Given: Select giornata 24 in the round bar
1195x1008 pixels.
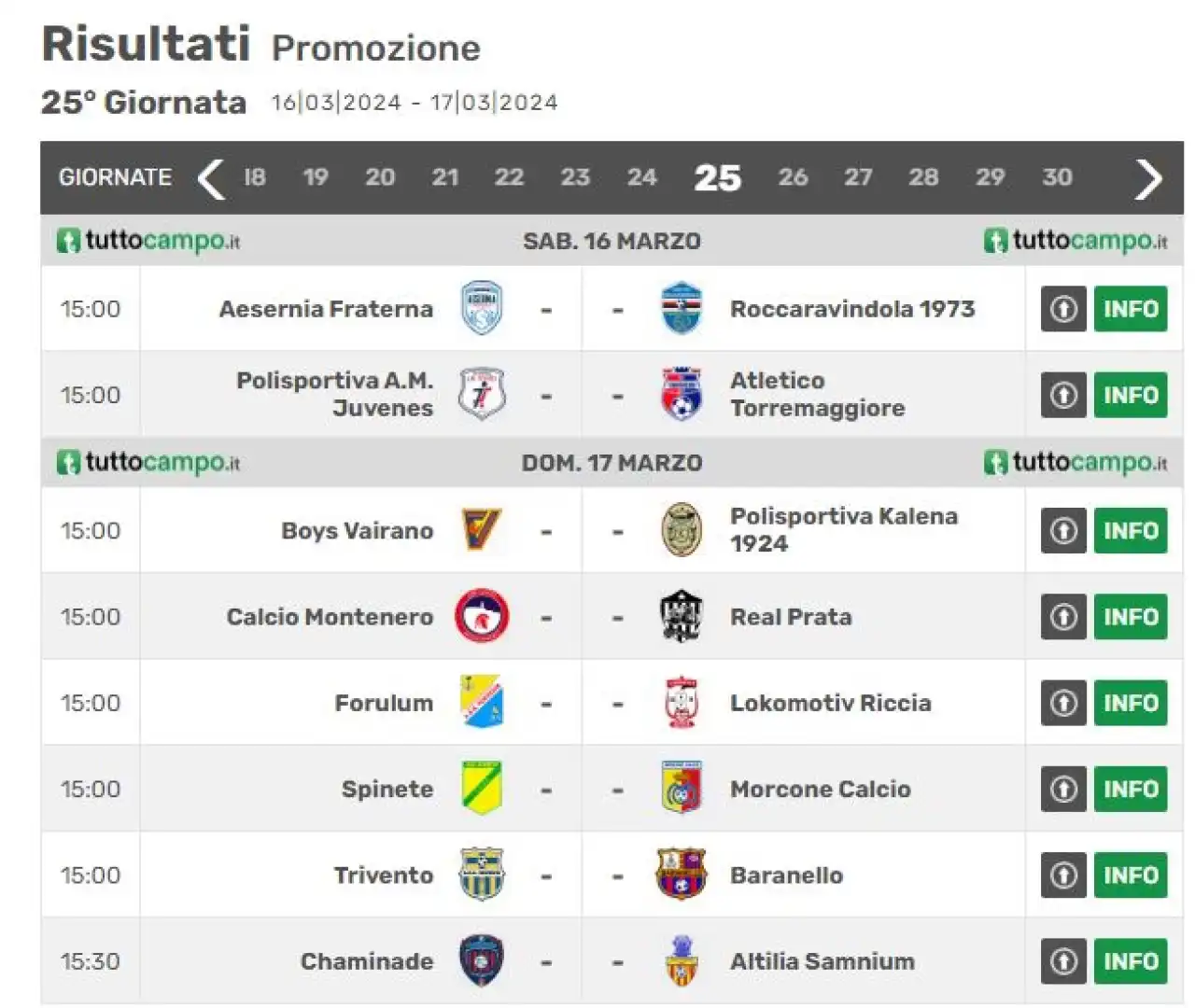Looking at the screenshot, I should pos(641,177).
